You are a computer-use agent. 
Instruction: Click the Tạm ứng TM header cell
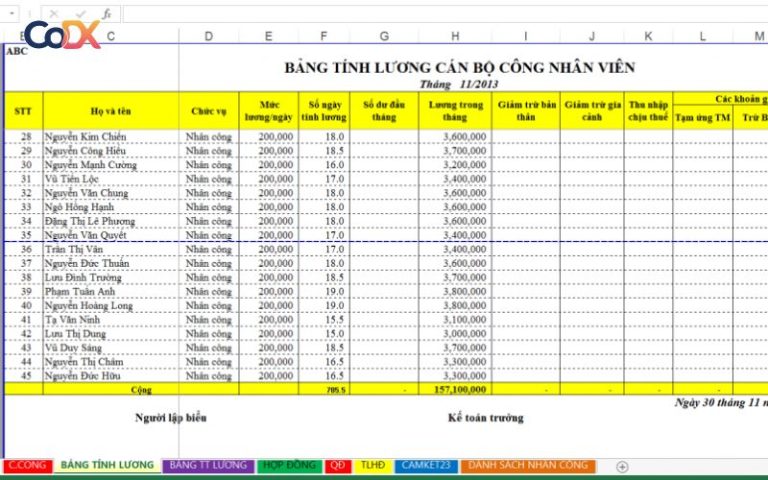click(x=702, y=118)
